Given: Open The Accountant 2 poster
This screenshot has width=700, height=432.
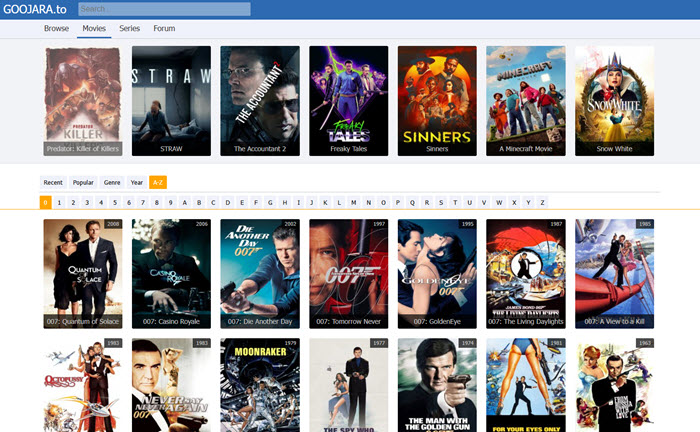Looking at the screenshot, I should [260, 101].
